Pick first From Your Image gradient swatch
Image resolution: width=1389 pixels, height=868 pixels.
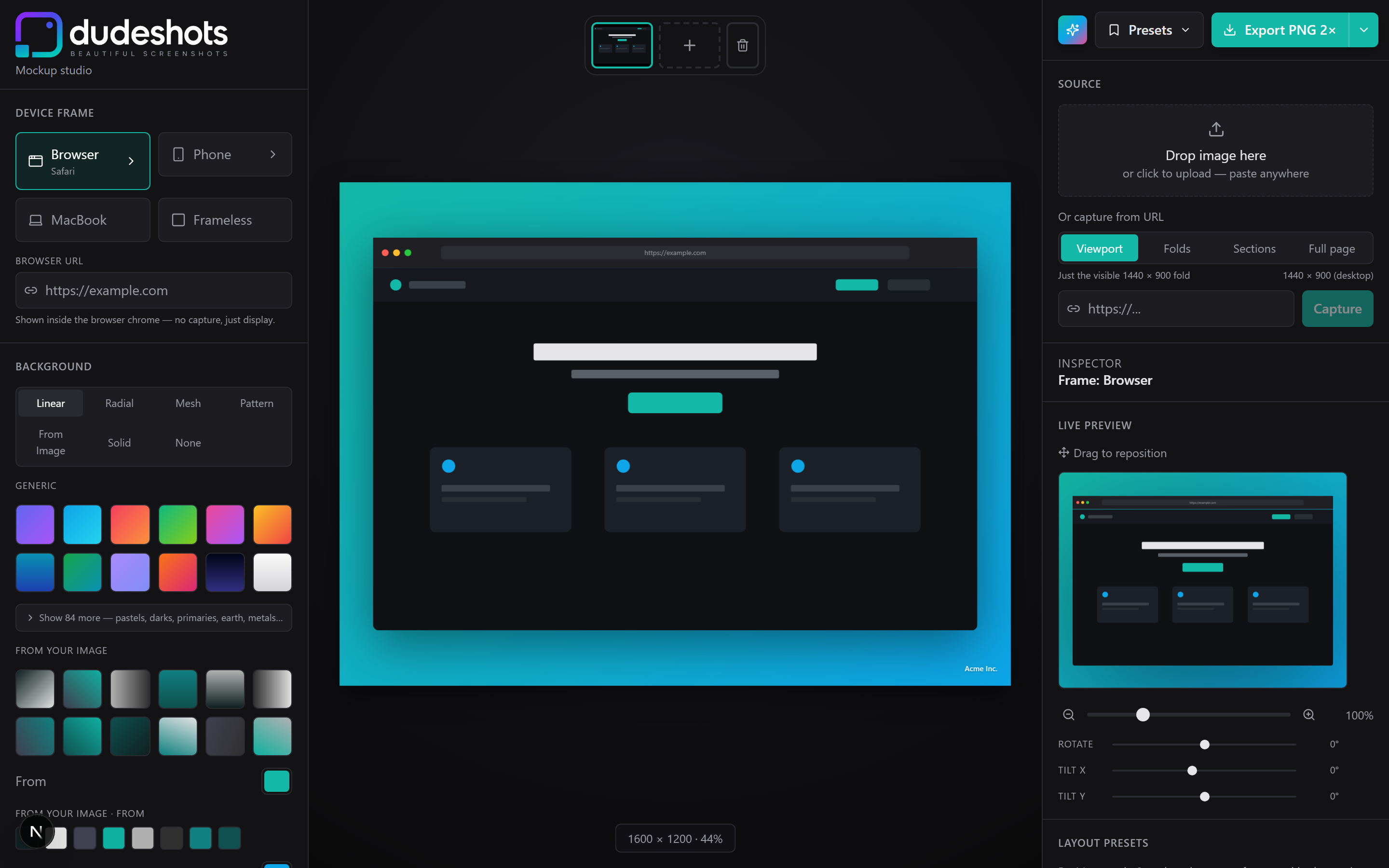click(x=35, y=689)
